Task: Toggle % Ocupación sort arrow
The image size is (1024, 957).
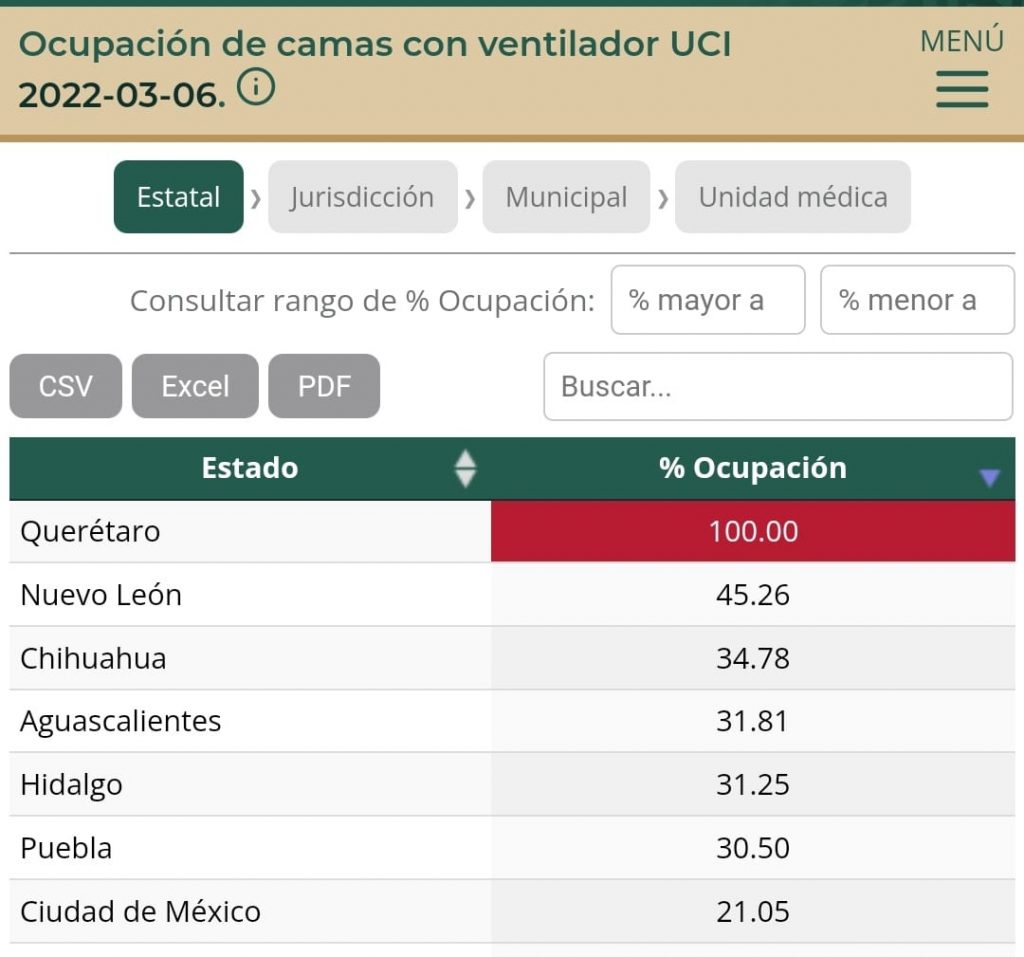Action: pos(989,478)
